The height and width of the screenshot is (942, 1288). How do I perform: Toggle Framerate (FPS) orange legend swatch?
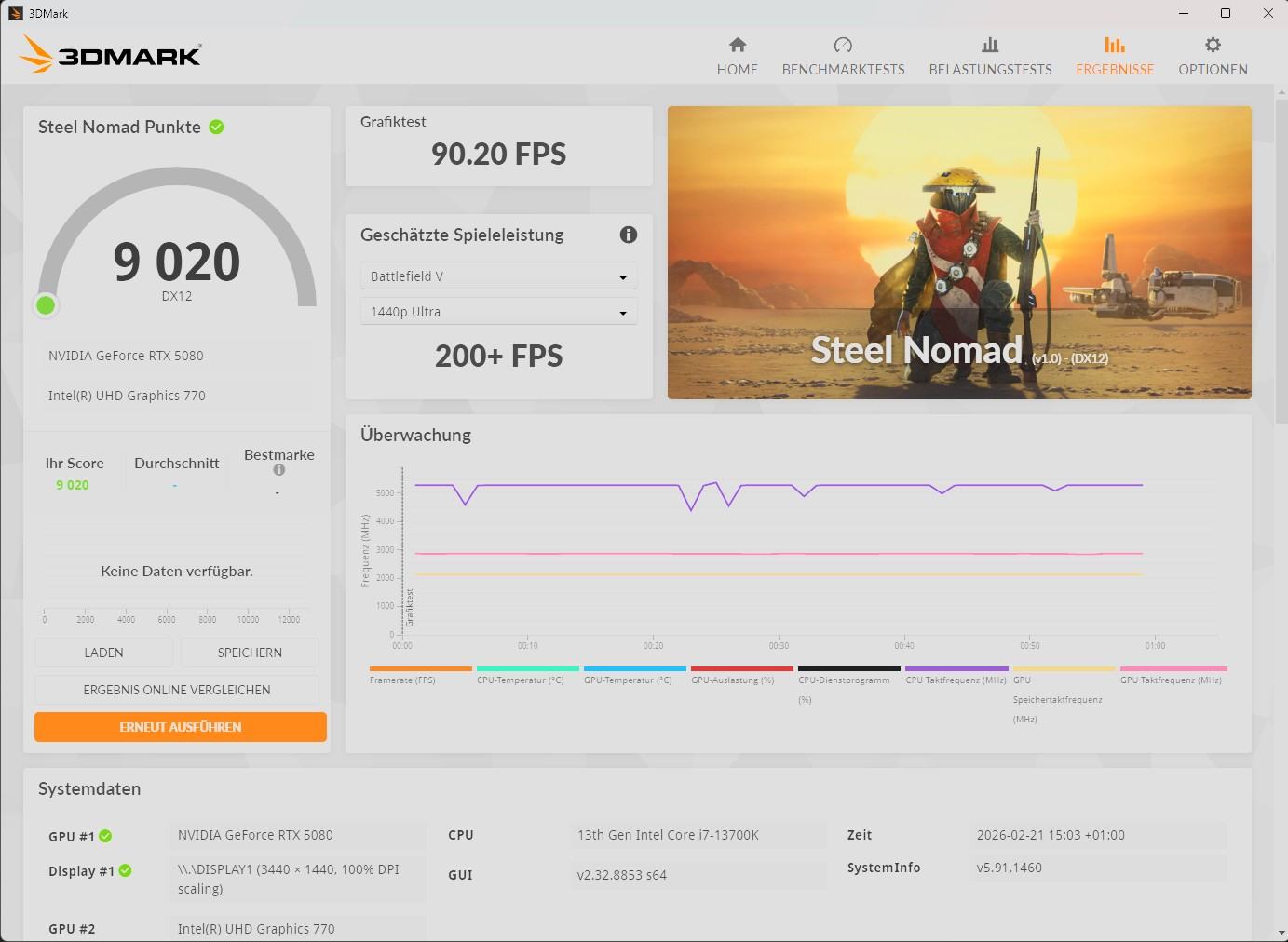(421, 668)
